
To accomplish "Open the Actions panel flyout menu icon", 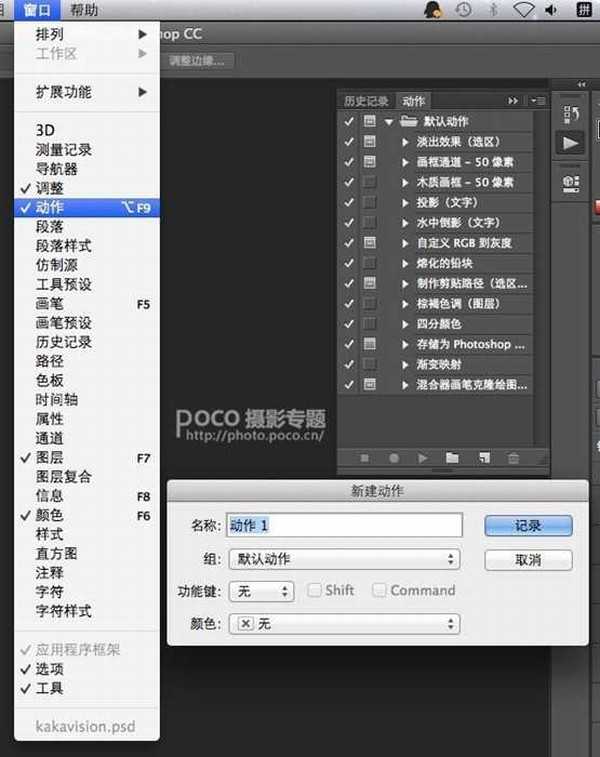I will (x=539, y=101).
